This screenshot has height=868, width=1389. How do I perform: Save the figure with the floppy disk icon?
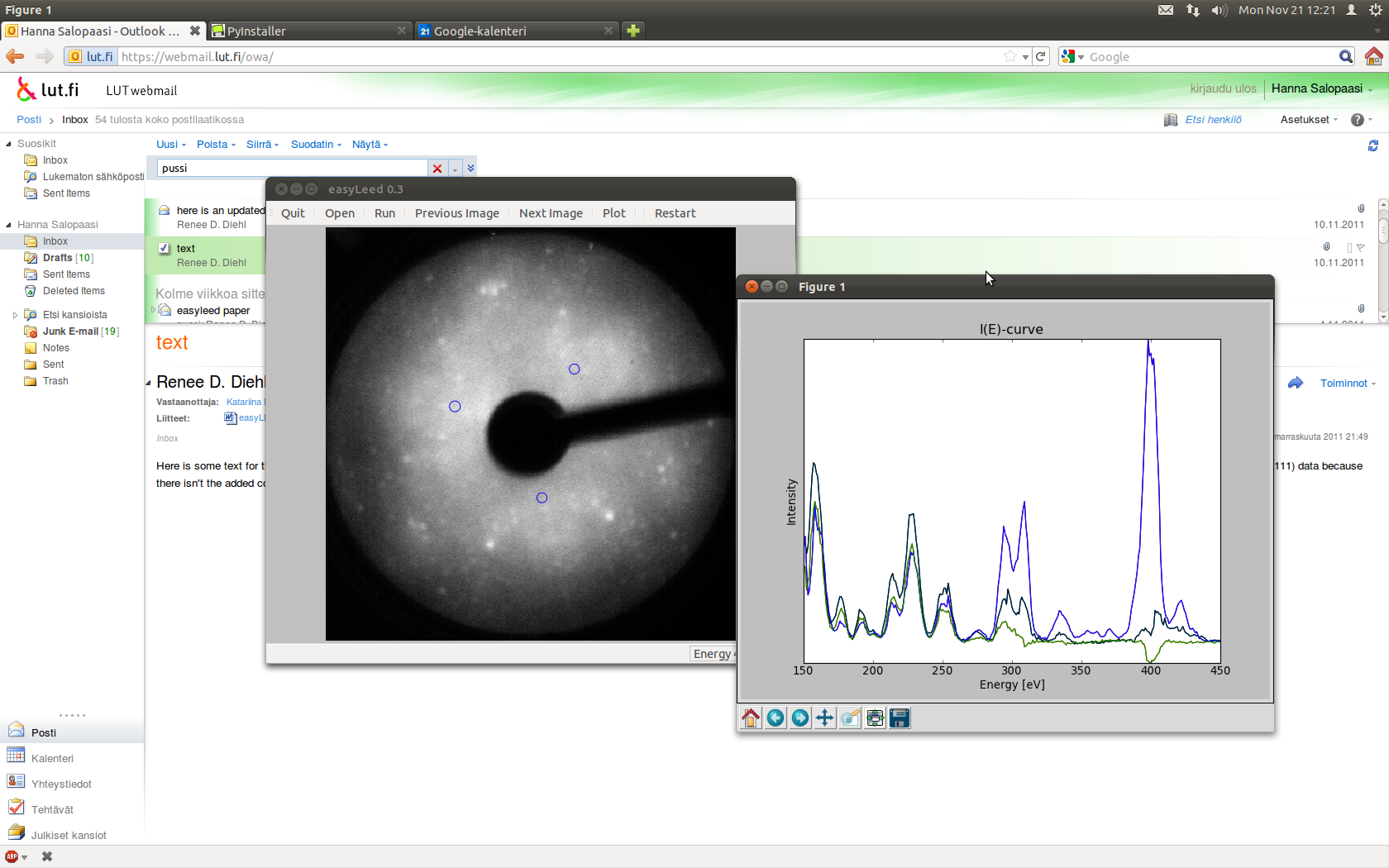coord(900,718)
